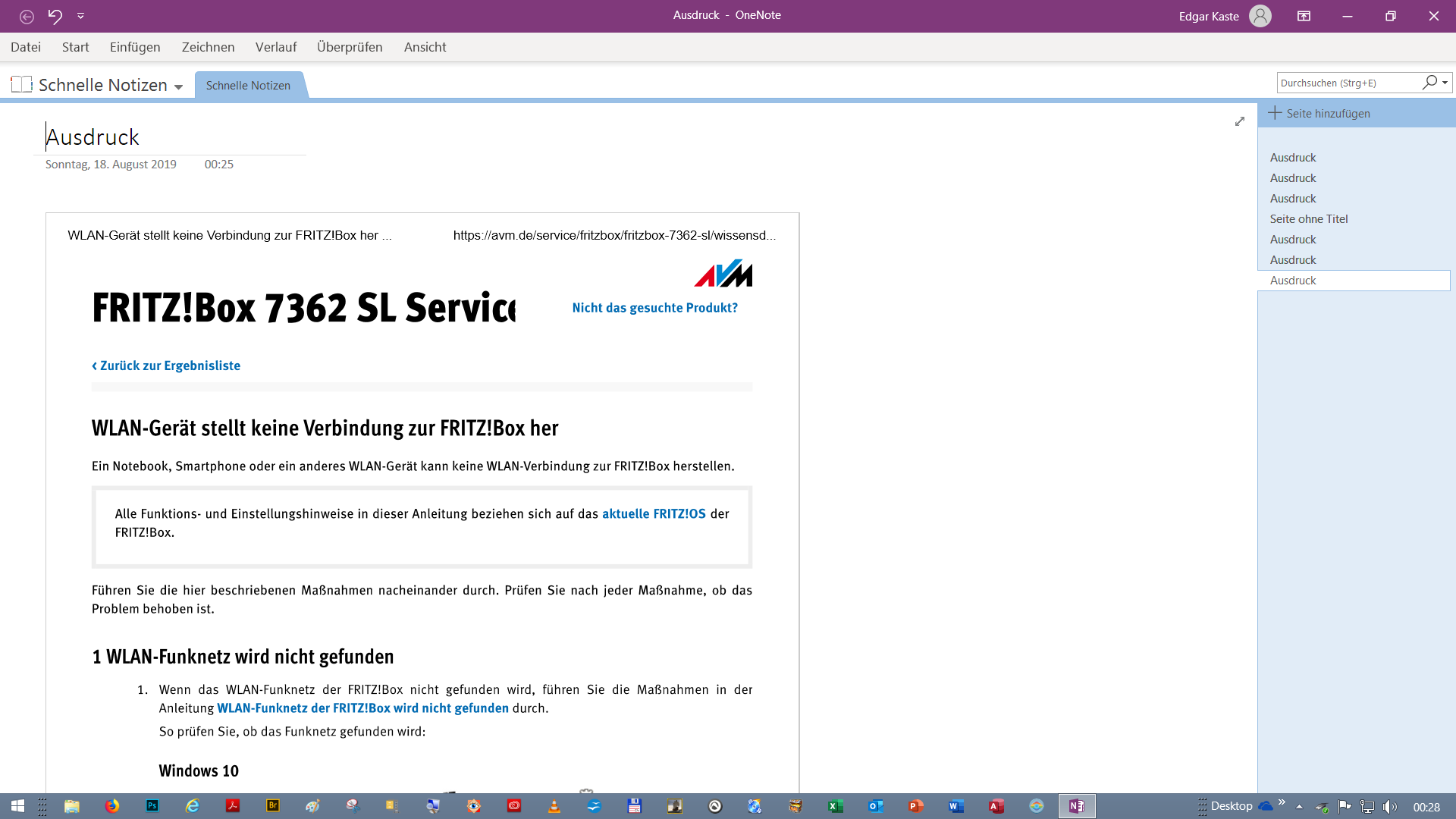Image resolution: width=1456 pixels, height=819 pixels.
Task: Click in the Durchsuchen search field
Action: click(1347, 83)
